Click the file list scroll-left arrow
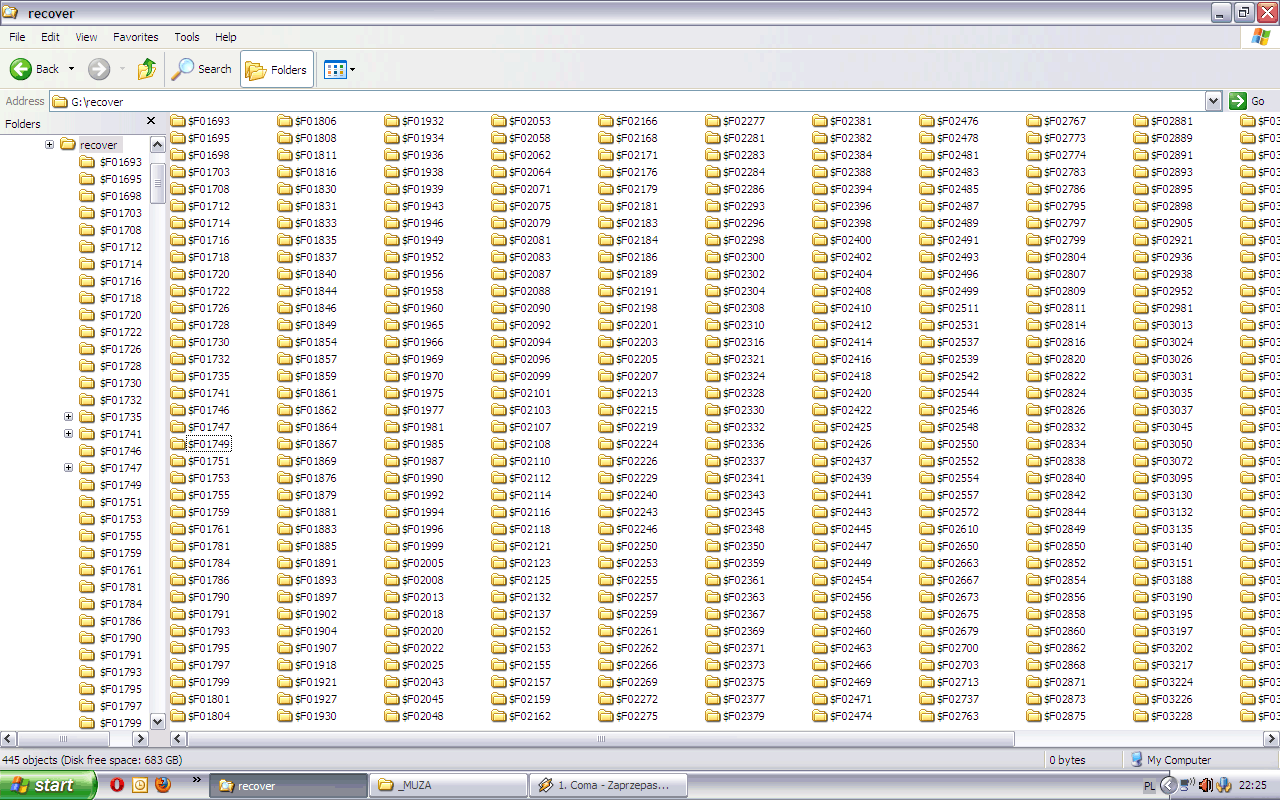 [x=179, y=739]
